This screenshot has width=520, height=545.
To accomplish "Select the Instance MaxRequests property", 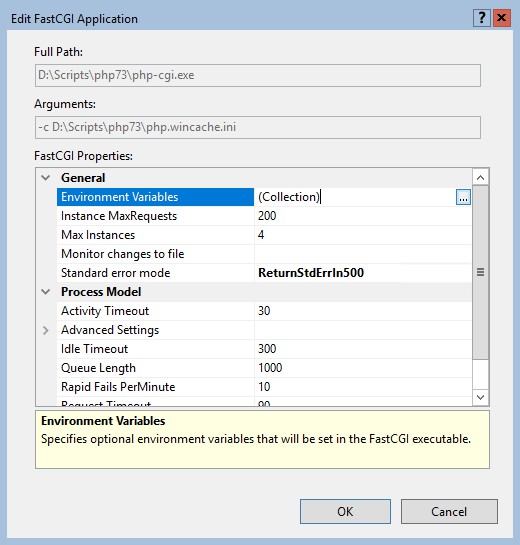I will (x=155, y=216).
